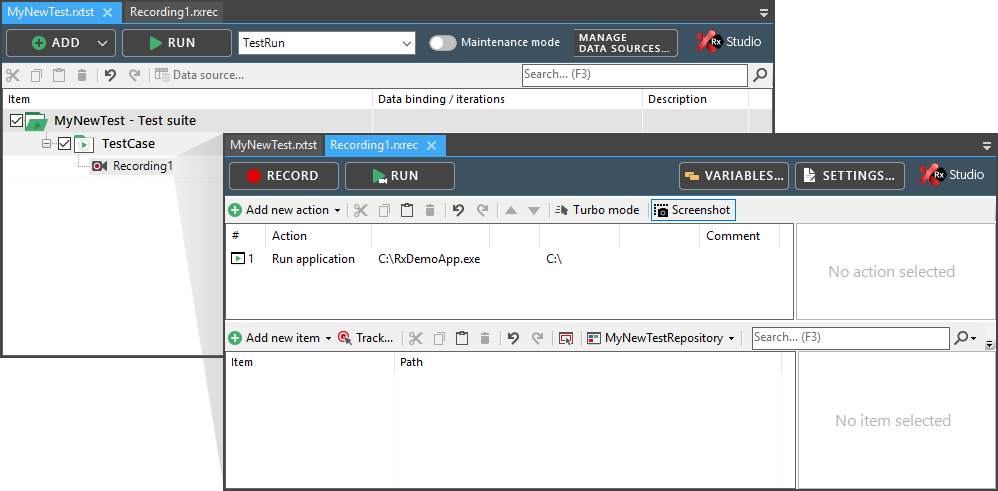998x491 pixels.
Task: Open the ADD button dropdown arrow
Action: click(x=103, y=43)
